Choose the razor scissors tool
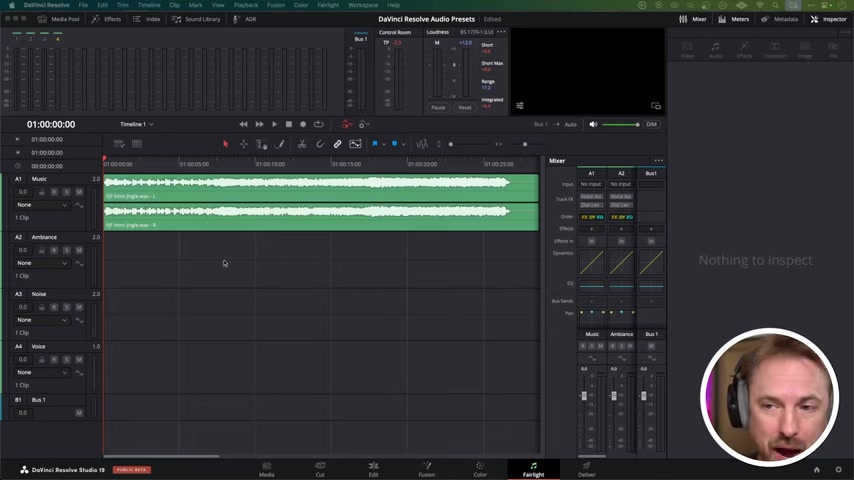The height and width of the screenshot is (480, 854). 302,144
